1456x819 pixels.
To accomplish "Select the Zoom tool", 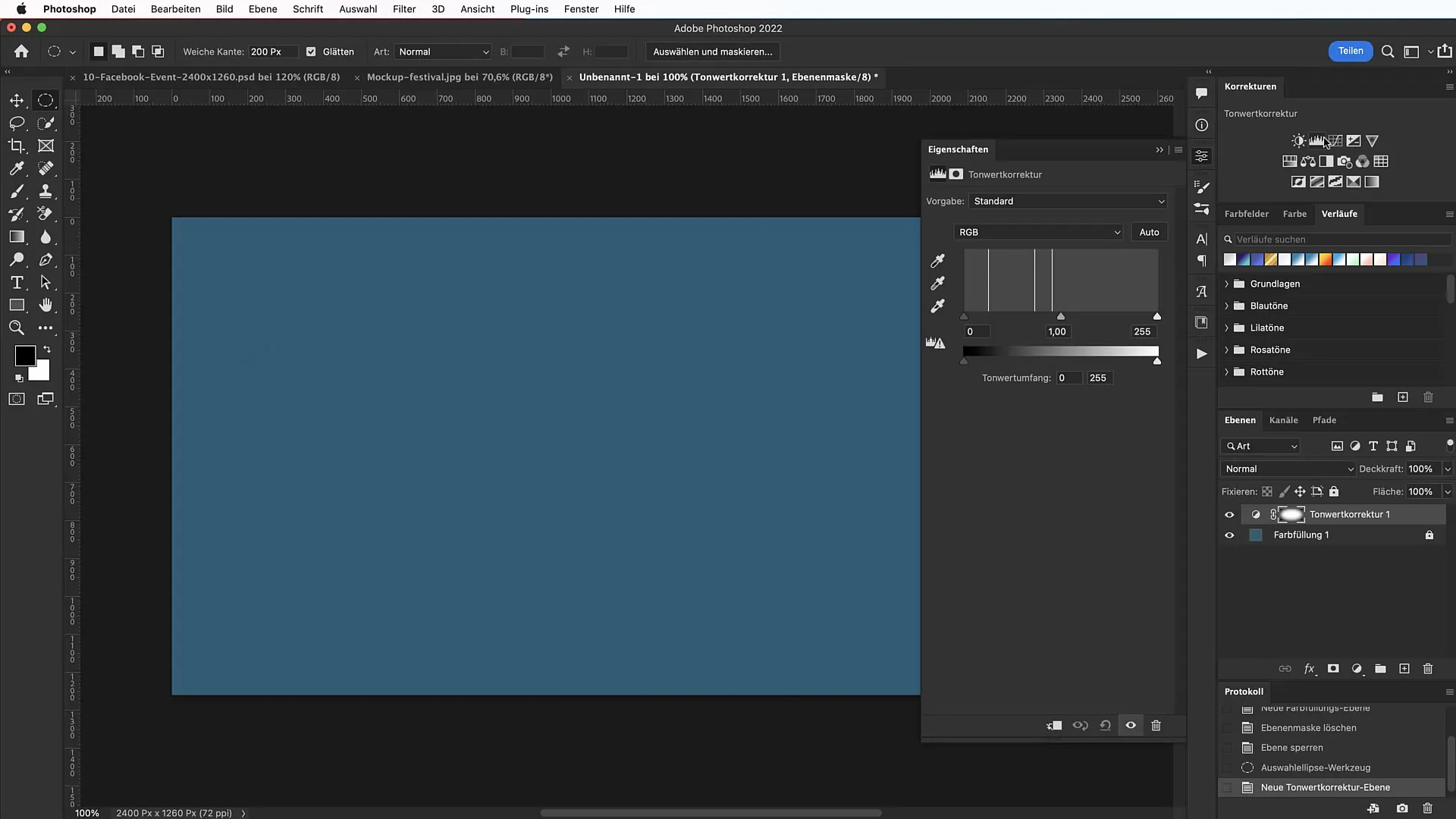I will point(17,328).
